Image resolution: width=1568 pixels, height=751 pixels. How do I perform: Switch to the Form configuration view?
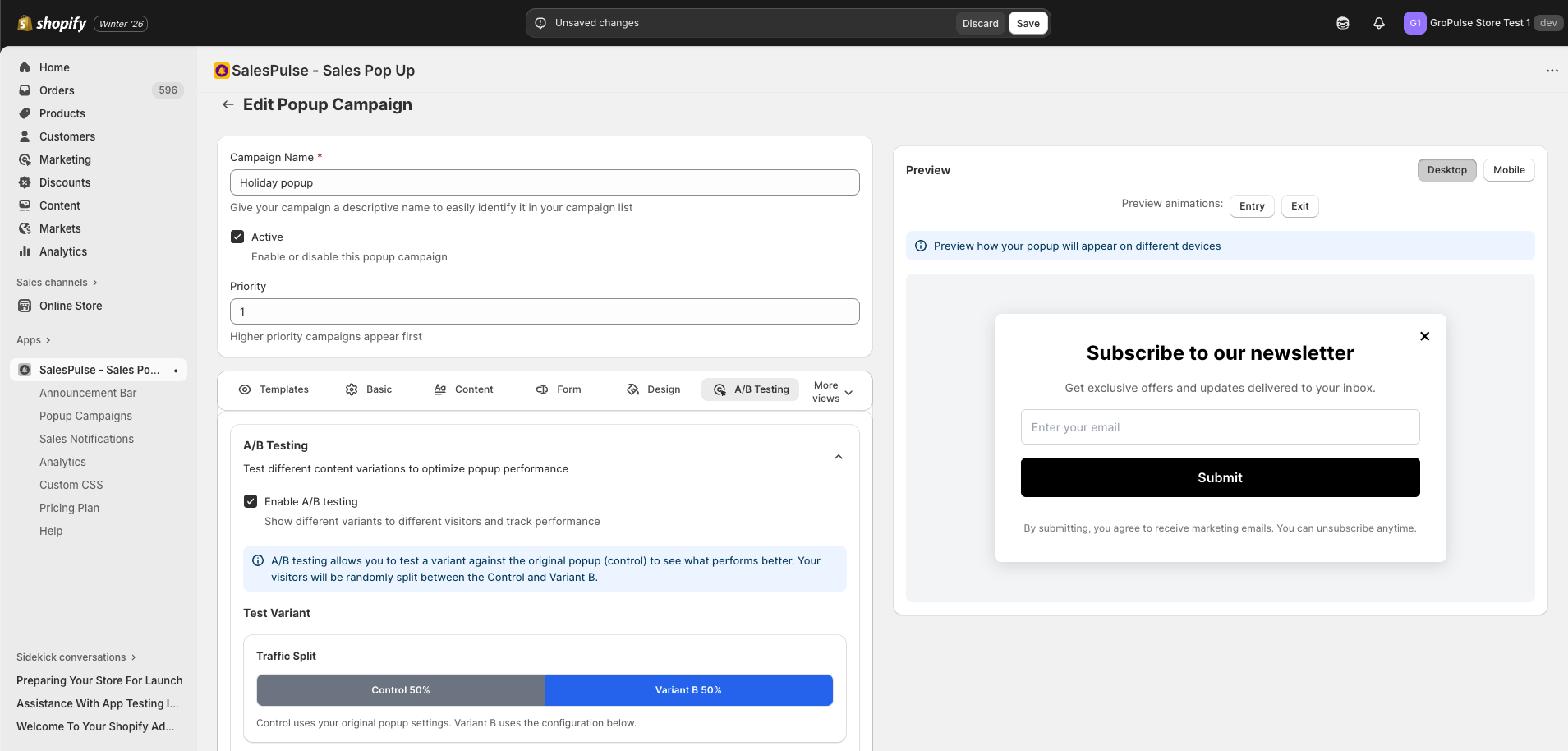coord(558,389)
